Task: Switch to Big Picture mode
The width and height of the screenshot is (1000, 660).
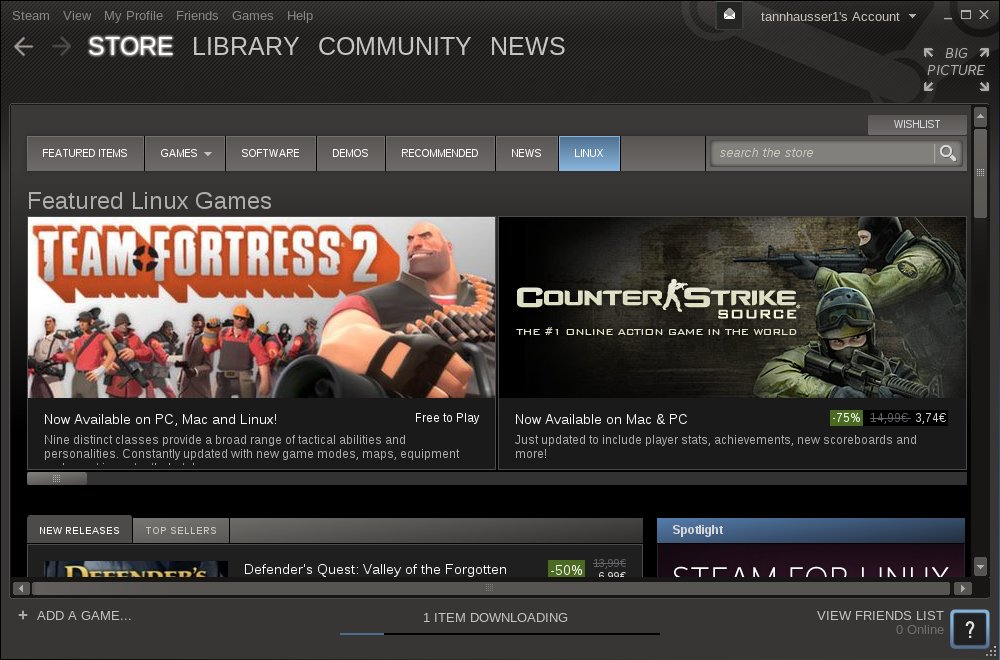Action: click(956, 69)
